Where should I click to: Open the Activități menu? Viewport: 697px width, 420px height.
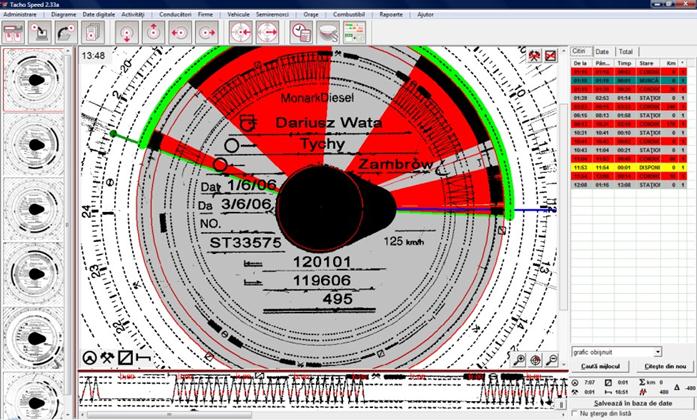[133, 14]
